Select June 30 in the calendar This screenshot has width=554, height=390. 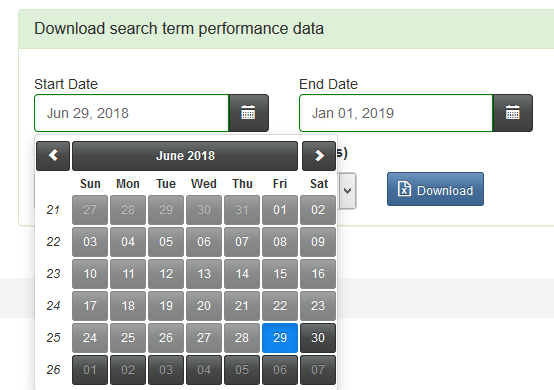[318, 338]
